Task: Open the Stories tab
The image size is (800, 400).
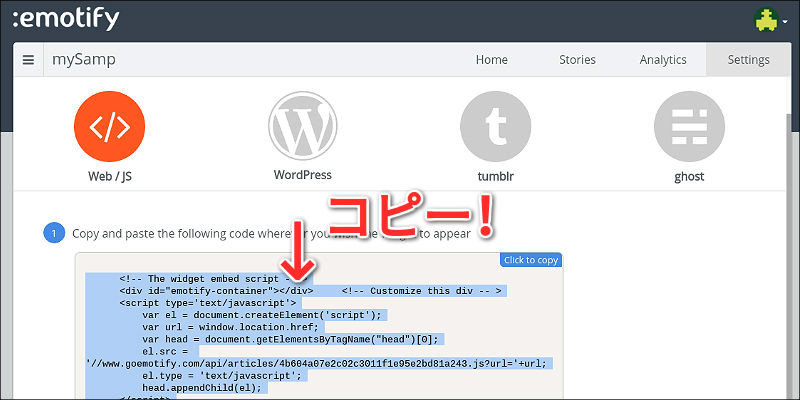Action: coord(577,60)
